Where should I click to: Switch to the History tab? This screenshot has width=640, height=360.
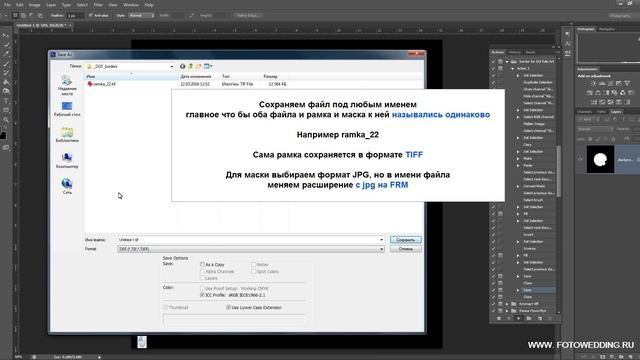tap(514, 52)
